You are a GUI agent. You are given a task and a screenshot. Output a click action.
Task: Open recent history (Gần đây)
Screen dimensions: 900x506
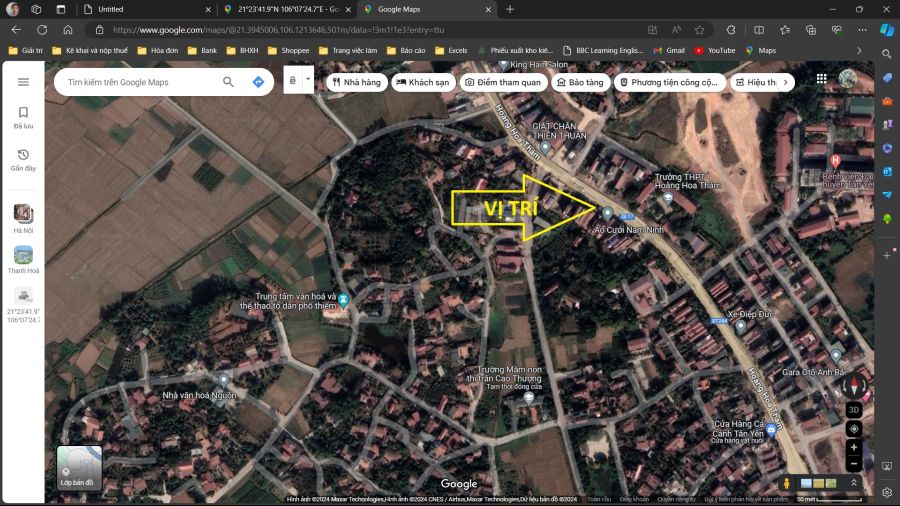[23, 160]
